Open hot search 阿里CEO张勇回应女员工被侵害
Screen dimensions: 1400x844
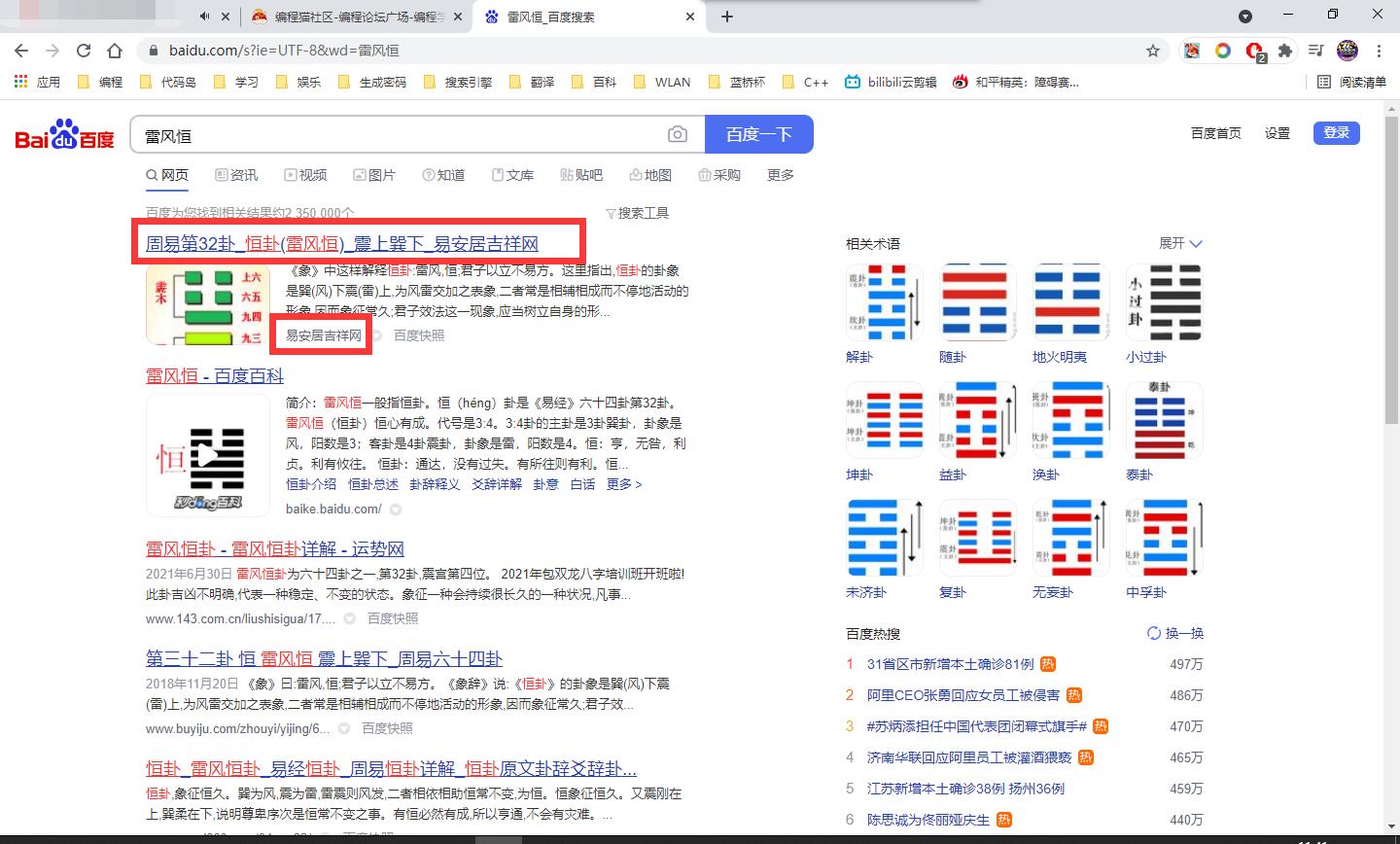[962, 695]
